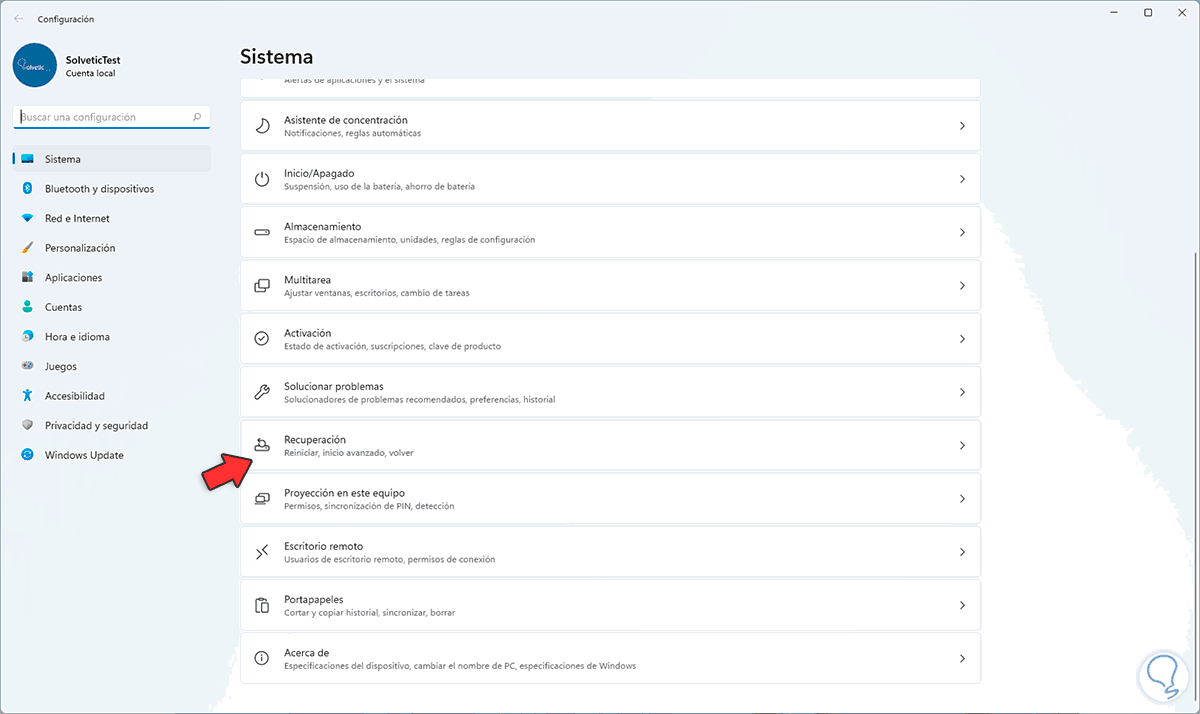Open Personalización settings category
This screenshot has width=1200, height=714.
(x=80, y=248)
